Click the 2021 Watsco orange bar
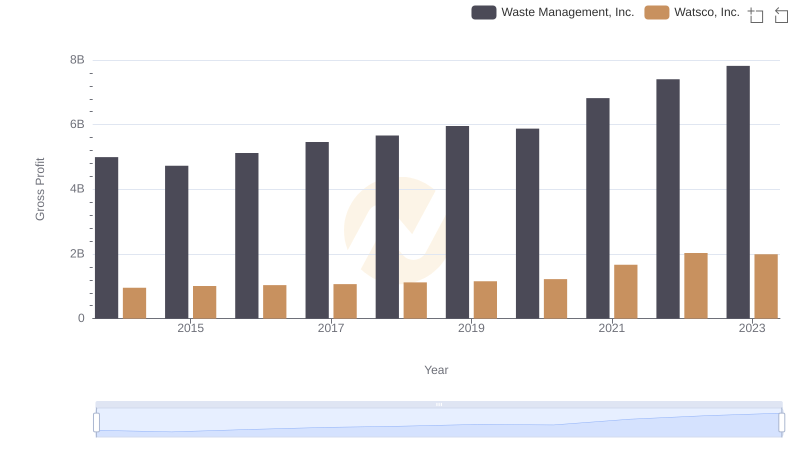The height and width of the screenshot is (461, 800). tap(626, 292)
